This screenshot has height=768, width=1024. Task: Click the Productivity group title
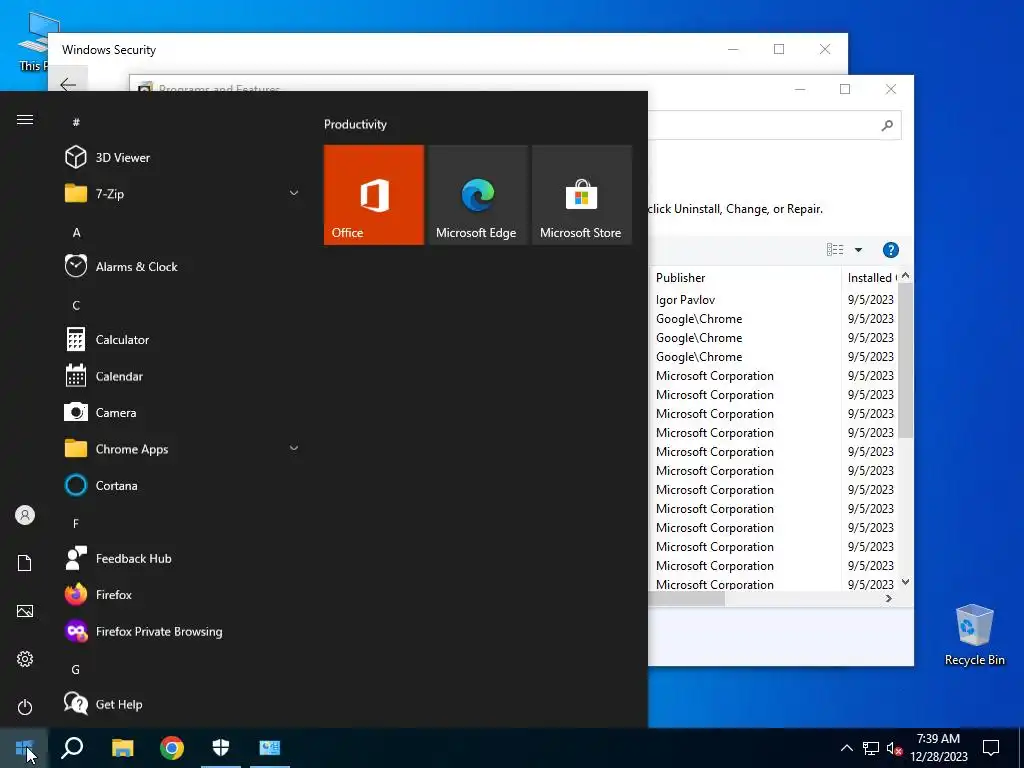click(355, 124)
